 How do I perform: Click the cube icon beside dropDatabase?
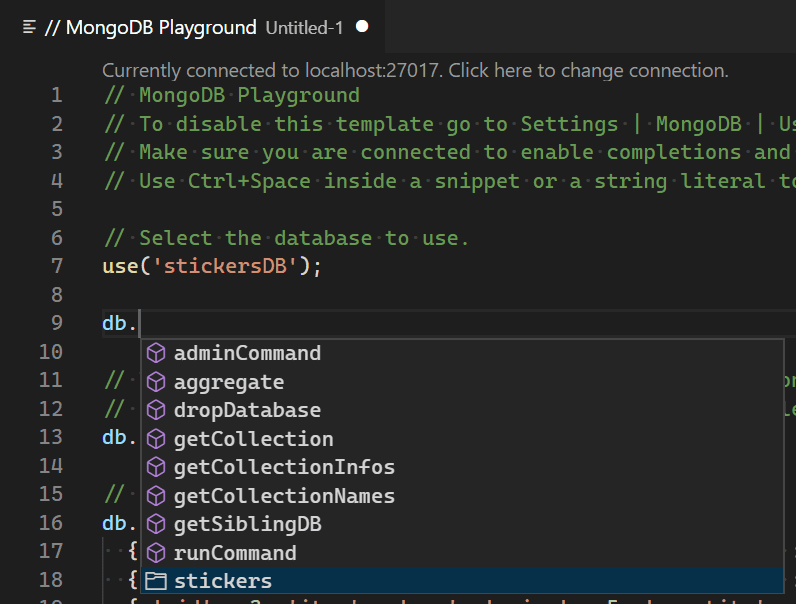coord(155,410)
